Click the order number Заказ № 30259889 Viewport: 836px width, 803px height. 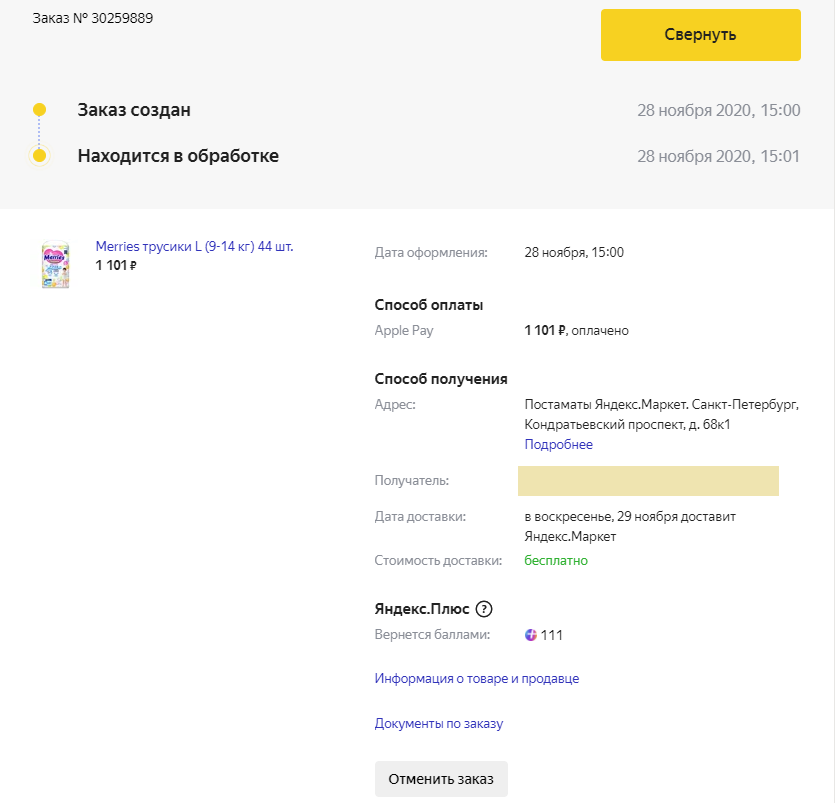point(93,19)
